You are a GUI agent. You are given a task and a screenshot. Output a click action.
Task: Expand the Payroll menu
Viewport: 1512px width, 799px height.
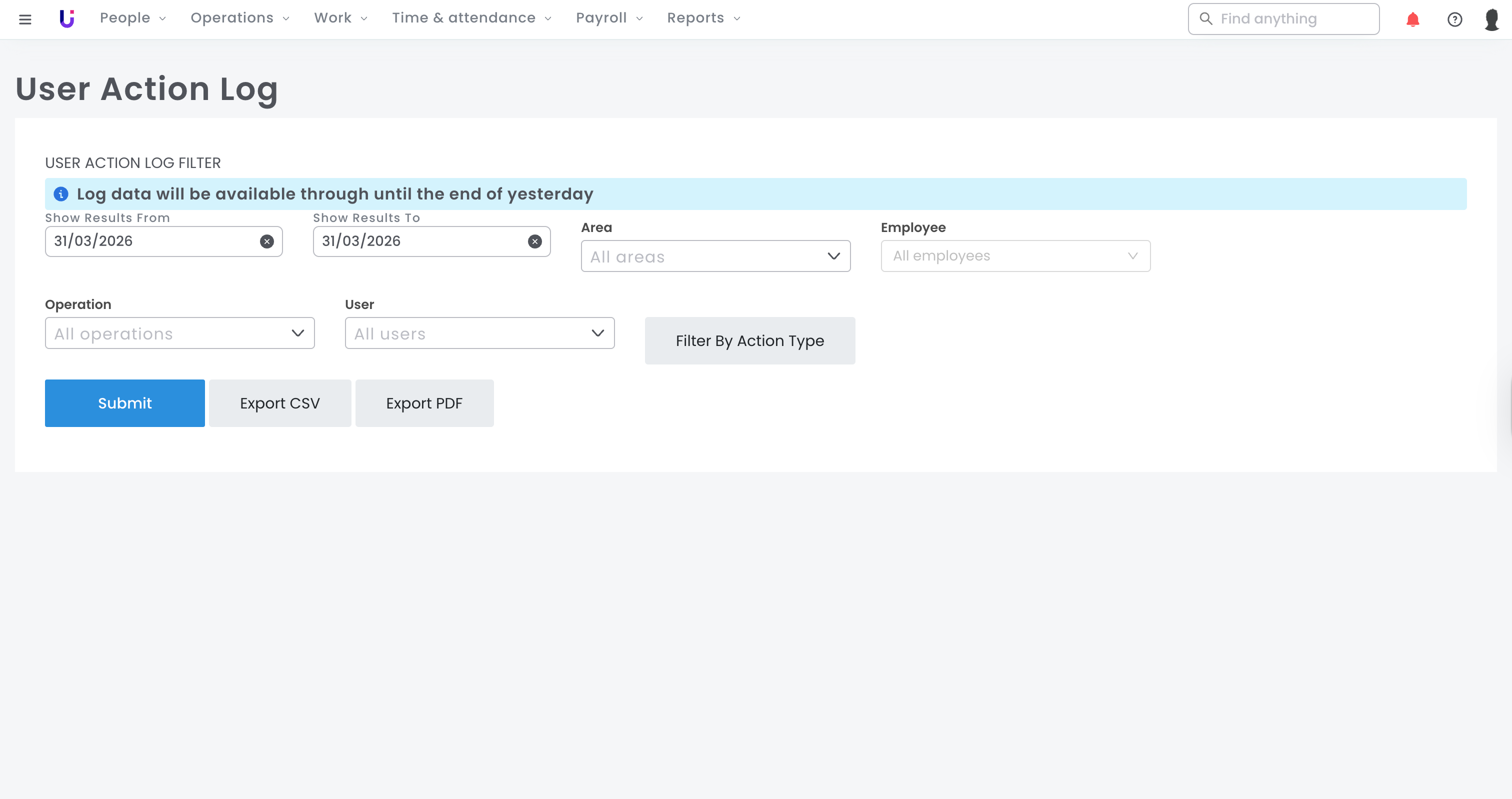[x=608, y=18]
